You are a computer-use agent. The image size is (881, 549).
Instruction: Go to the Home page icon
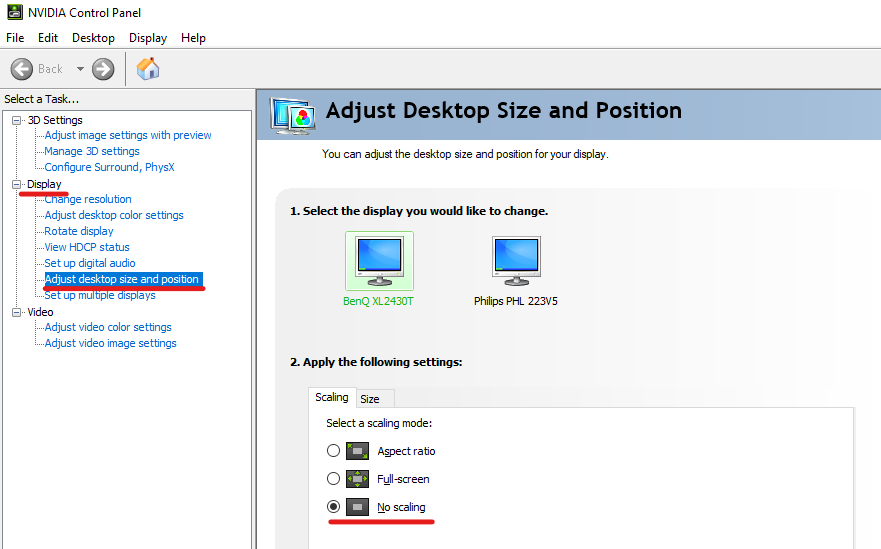pyautogui.click(x=148, y=69)
